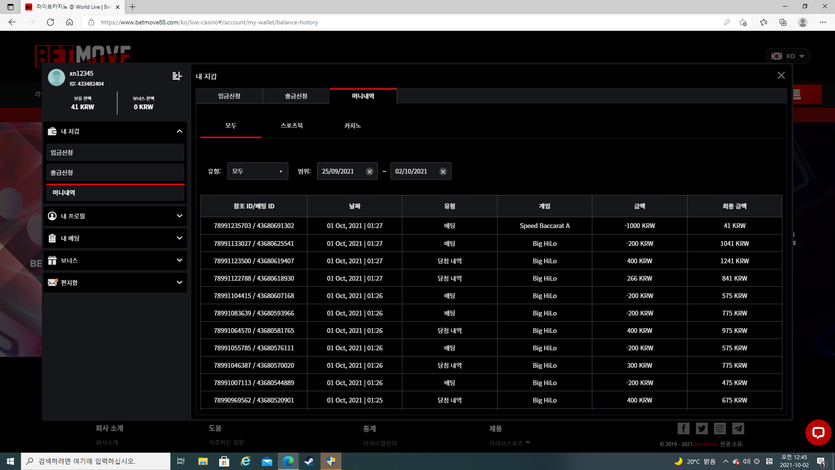Viewport: 835px width, 470px height.
Task: Click the -1000 KRW amount cell
Action: (x=640, y=226)
